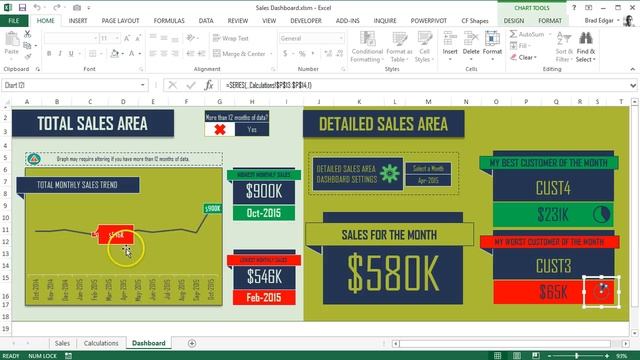This screenshot has height=360, width=640.
Task: Open Conditional Formatting menu
Action: (x=367, y=47)
